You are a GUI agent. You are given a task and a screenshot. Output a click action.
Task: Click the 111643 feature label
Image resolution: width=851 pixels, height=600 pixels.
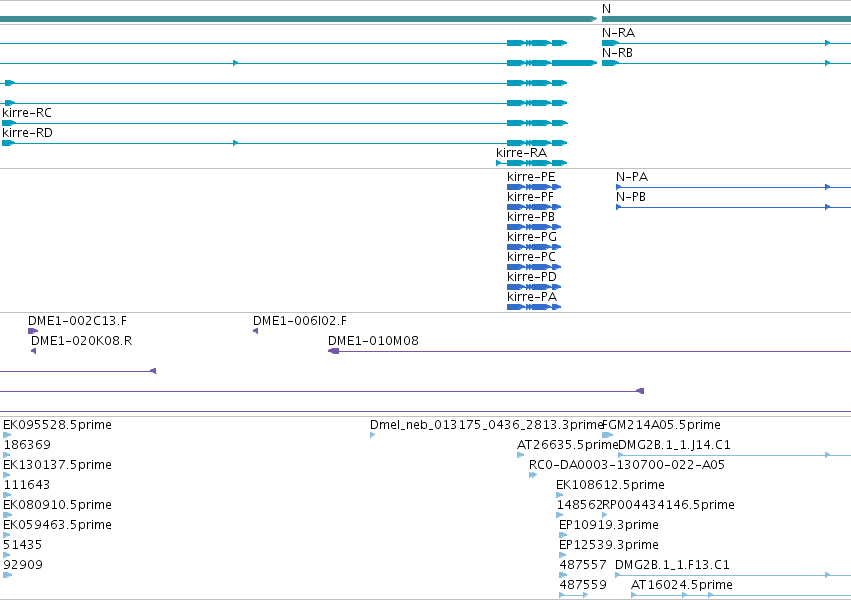(x=27, y=485)
